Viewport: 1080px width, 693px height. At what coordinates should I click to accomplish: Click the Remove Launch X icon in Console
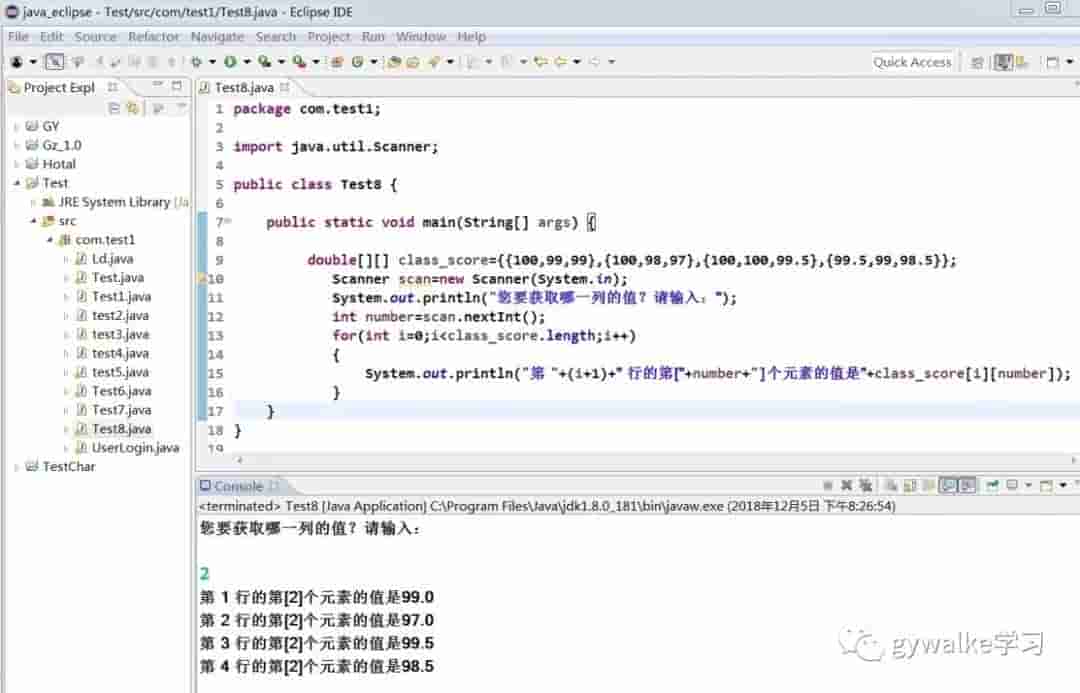pyautogui.click(x=847, y=486)
